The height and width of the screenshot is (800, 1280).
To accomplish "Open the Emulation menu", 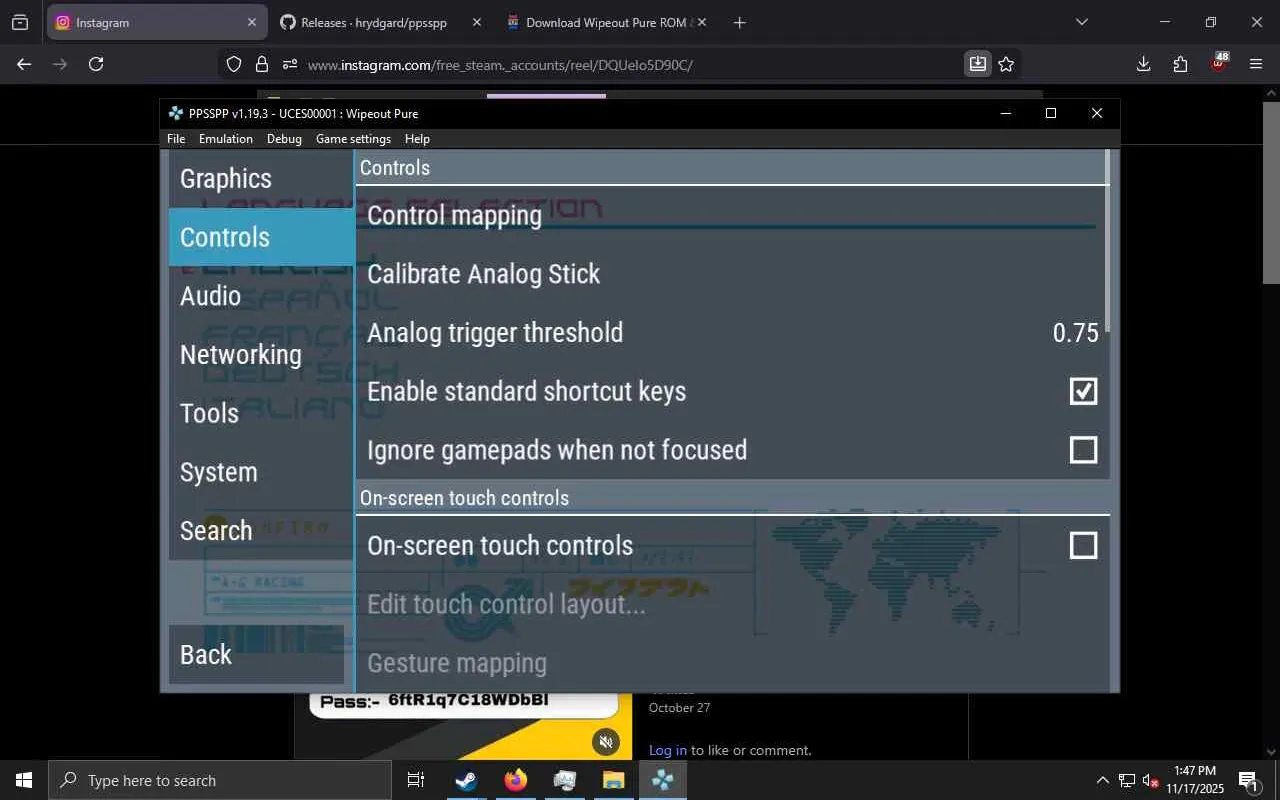I will pyautogui.click(x=226, y=139).
